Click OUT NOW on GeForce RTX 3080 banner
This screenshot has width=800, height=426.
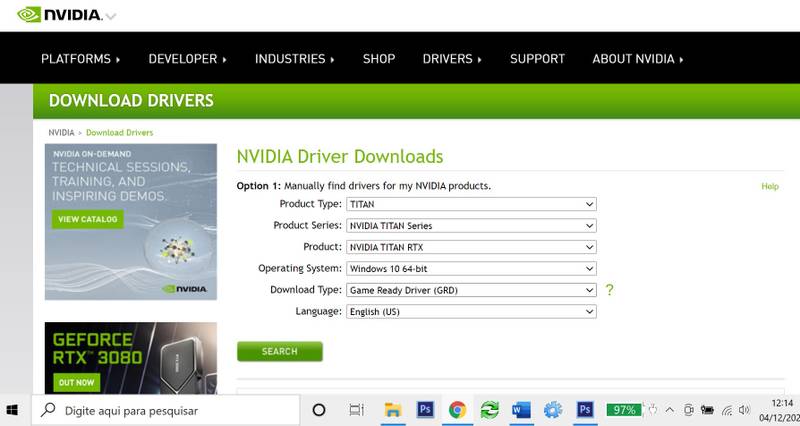[77, 382]
